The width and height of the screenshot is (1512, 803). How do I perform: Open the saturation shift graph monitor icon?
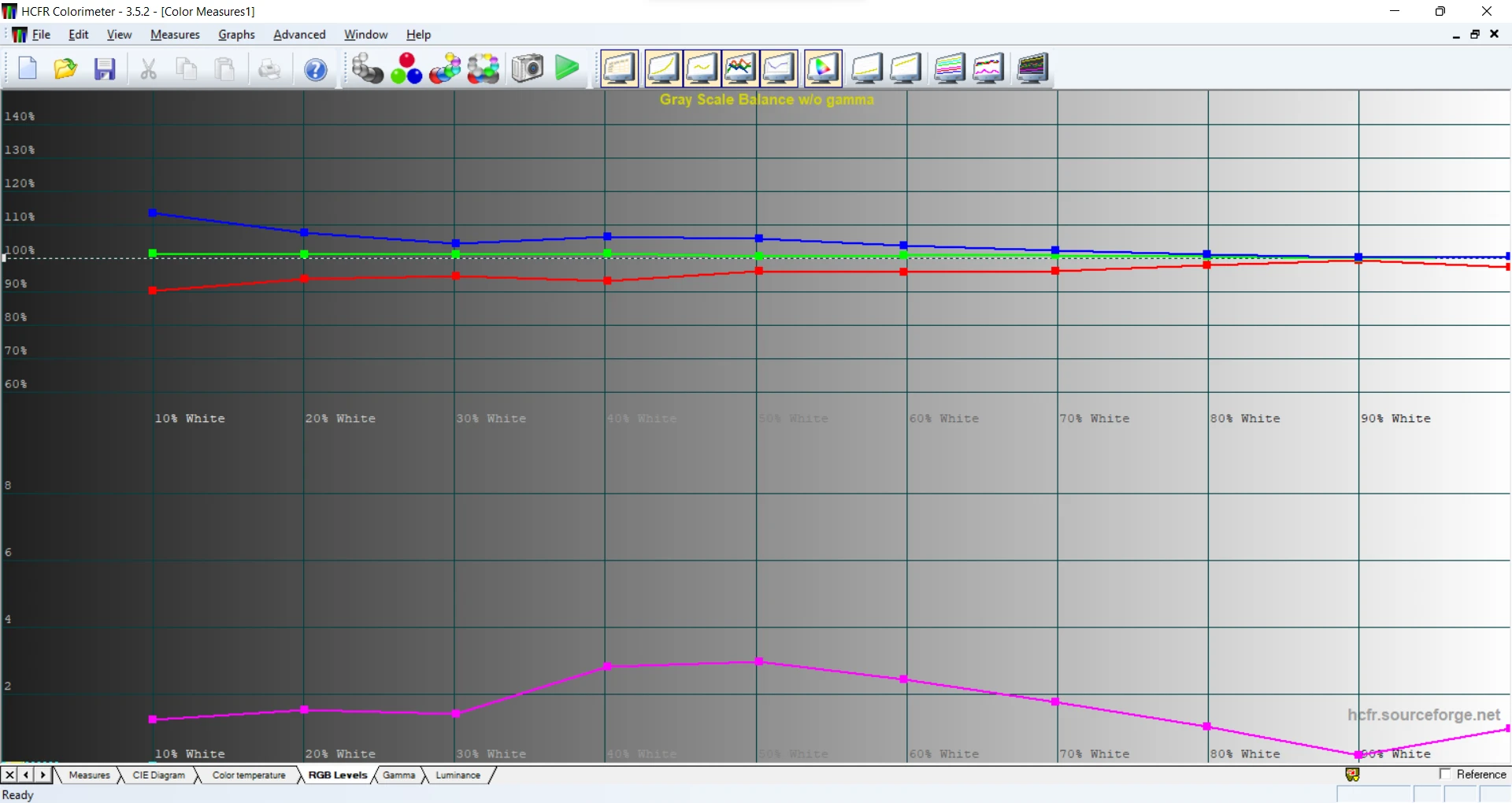click(988, 68)
